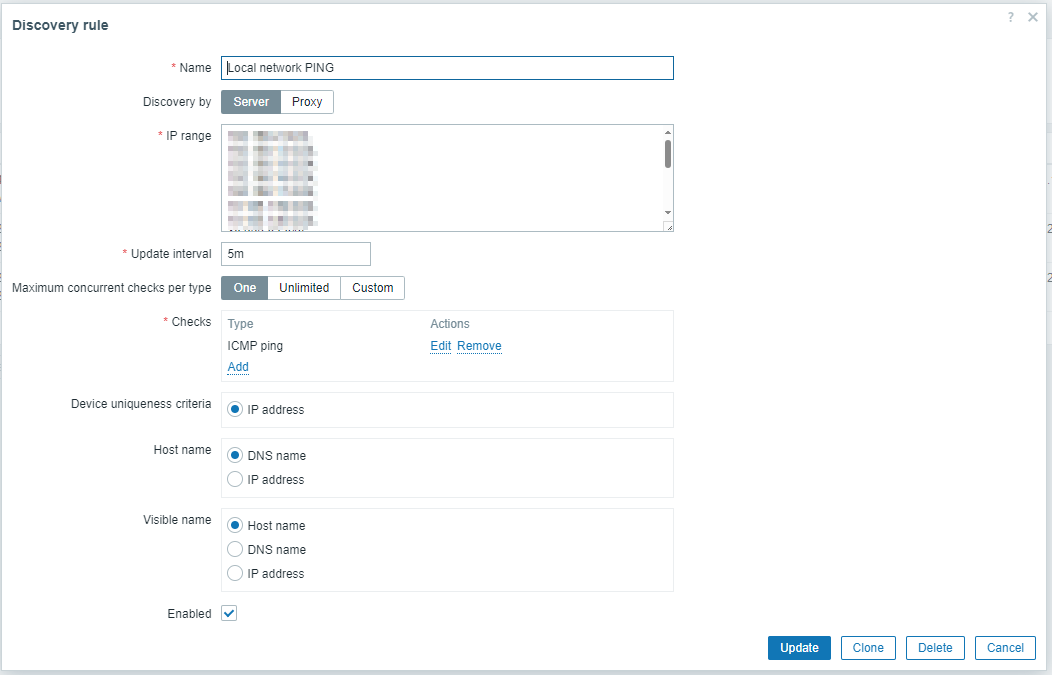This screenshot has width=1052, height=675.
Task: Add a new check
Action: (238, 366)
